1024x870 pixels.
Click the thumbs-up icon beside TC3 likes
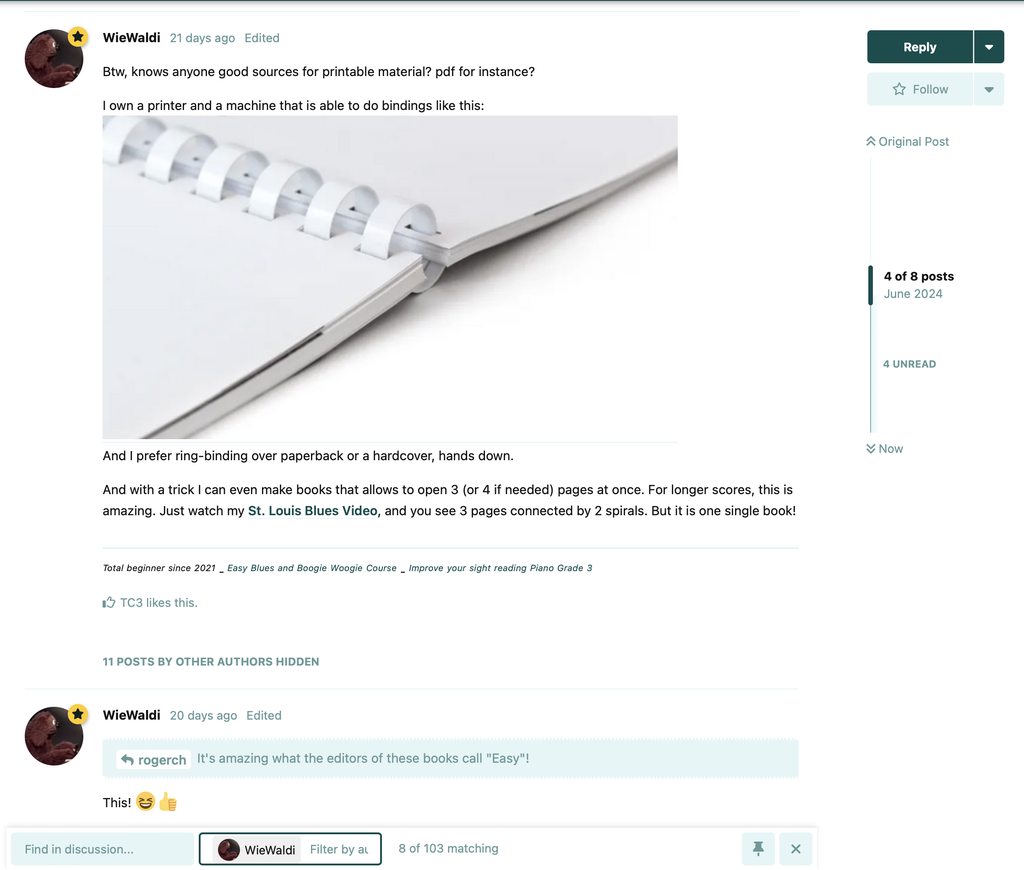pos(108,602)
